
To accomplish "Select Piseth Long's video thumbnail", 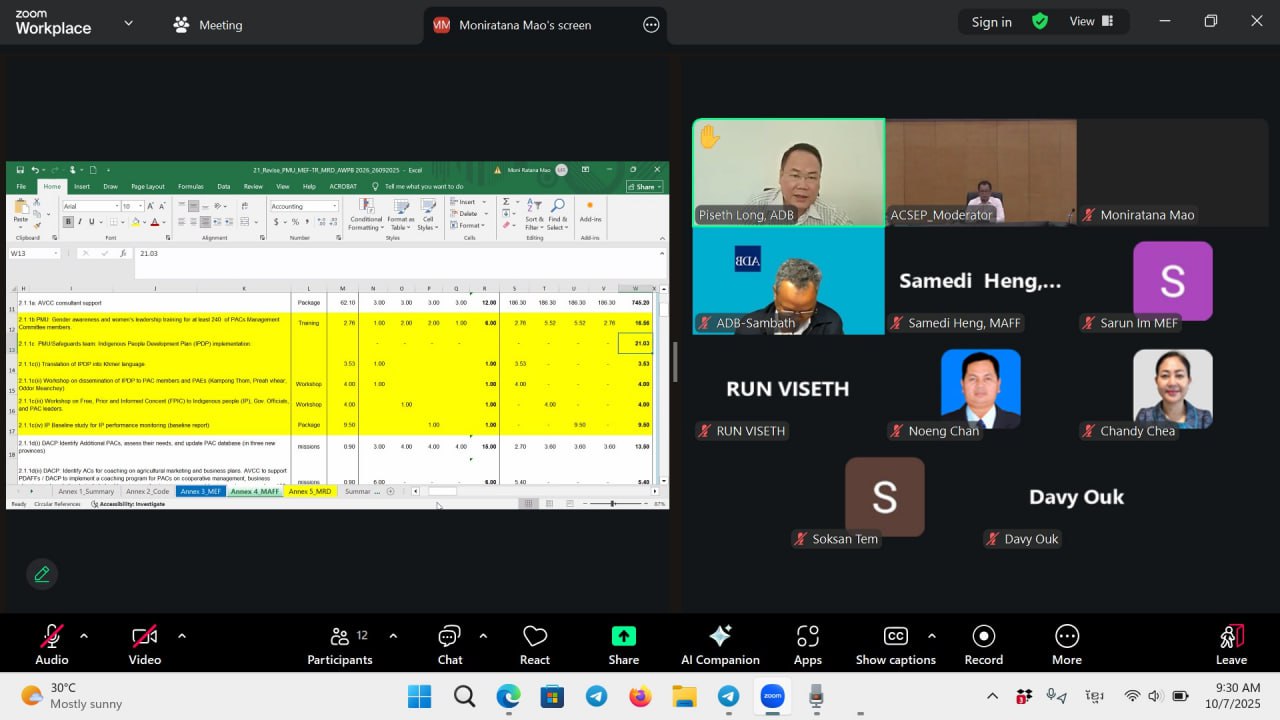I will tap(788, 172).
